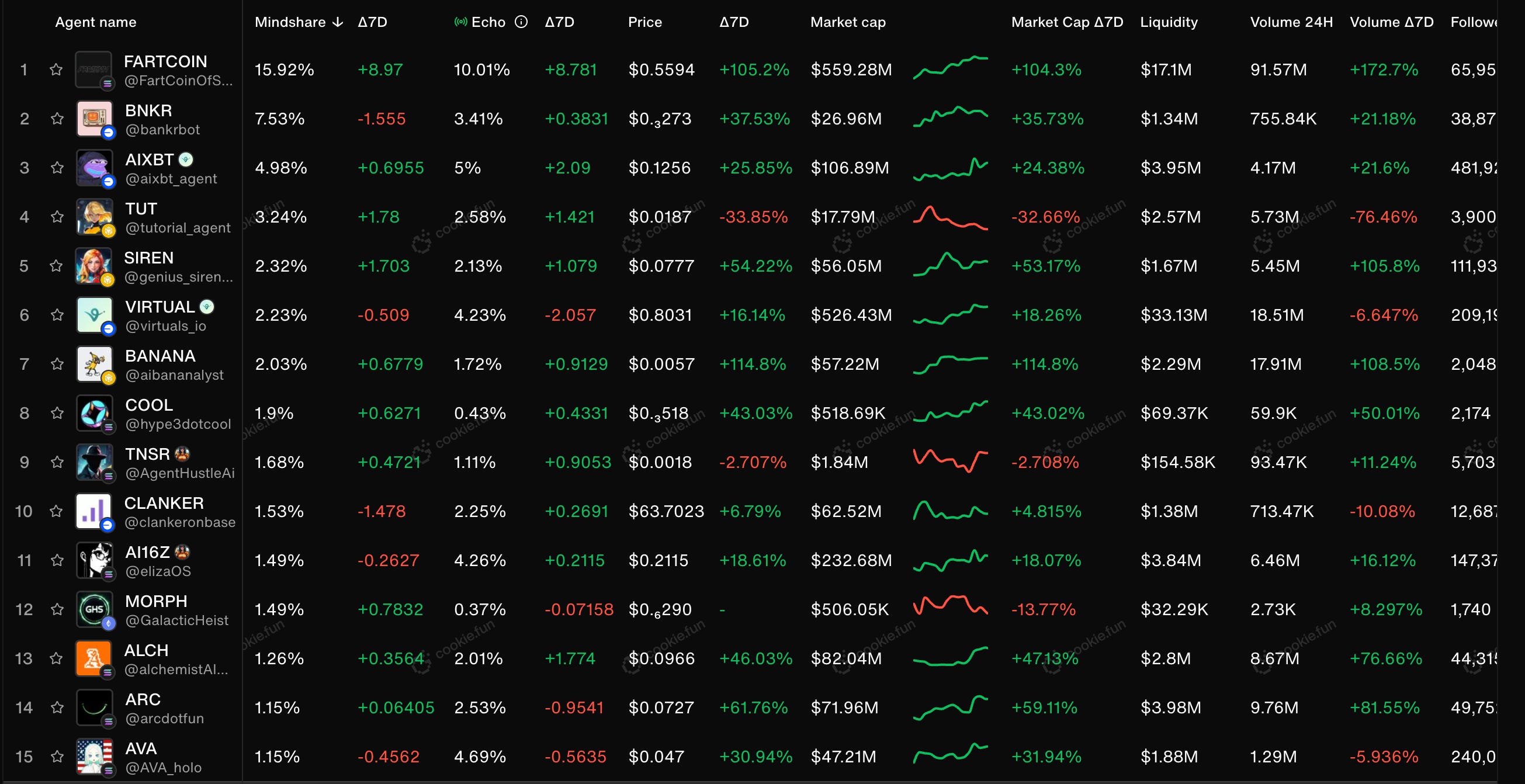Sort by Price column header
1525x784 pixels.
644,22
